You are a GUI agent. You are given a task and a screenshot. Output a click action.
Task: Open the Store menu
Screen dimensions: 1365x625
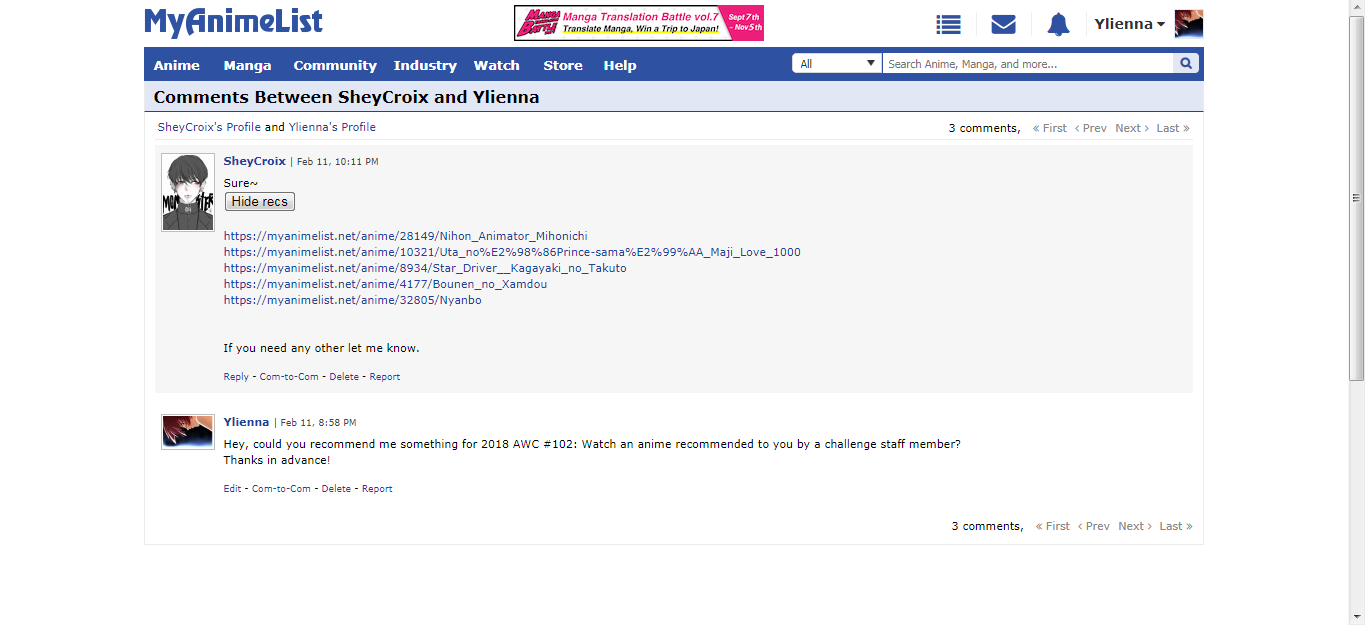(x=563, y=65)
